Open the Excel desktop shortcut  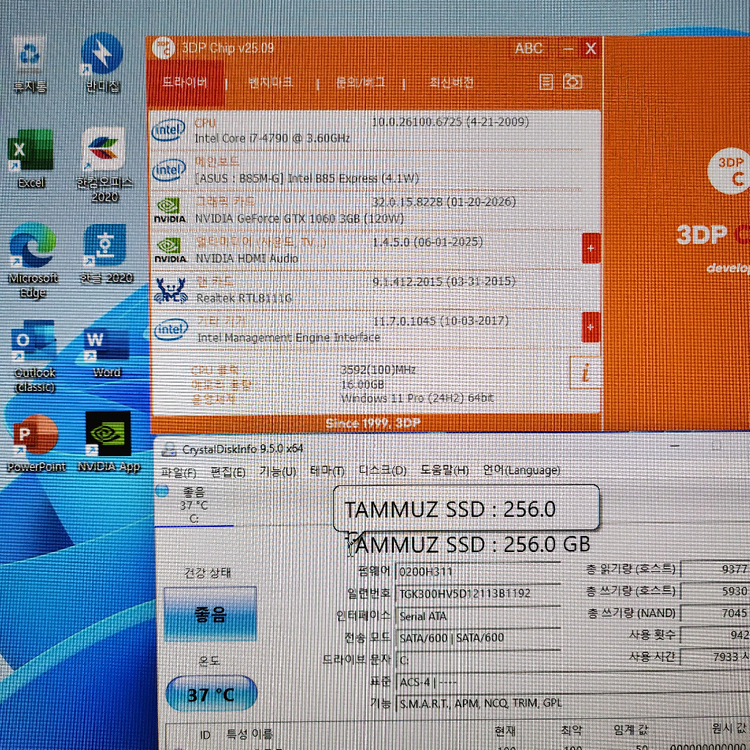point(31,158)
